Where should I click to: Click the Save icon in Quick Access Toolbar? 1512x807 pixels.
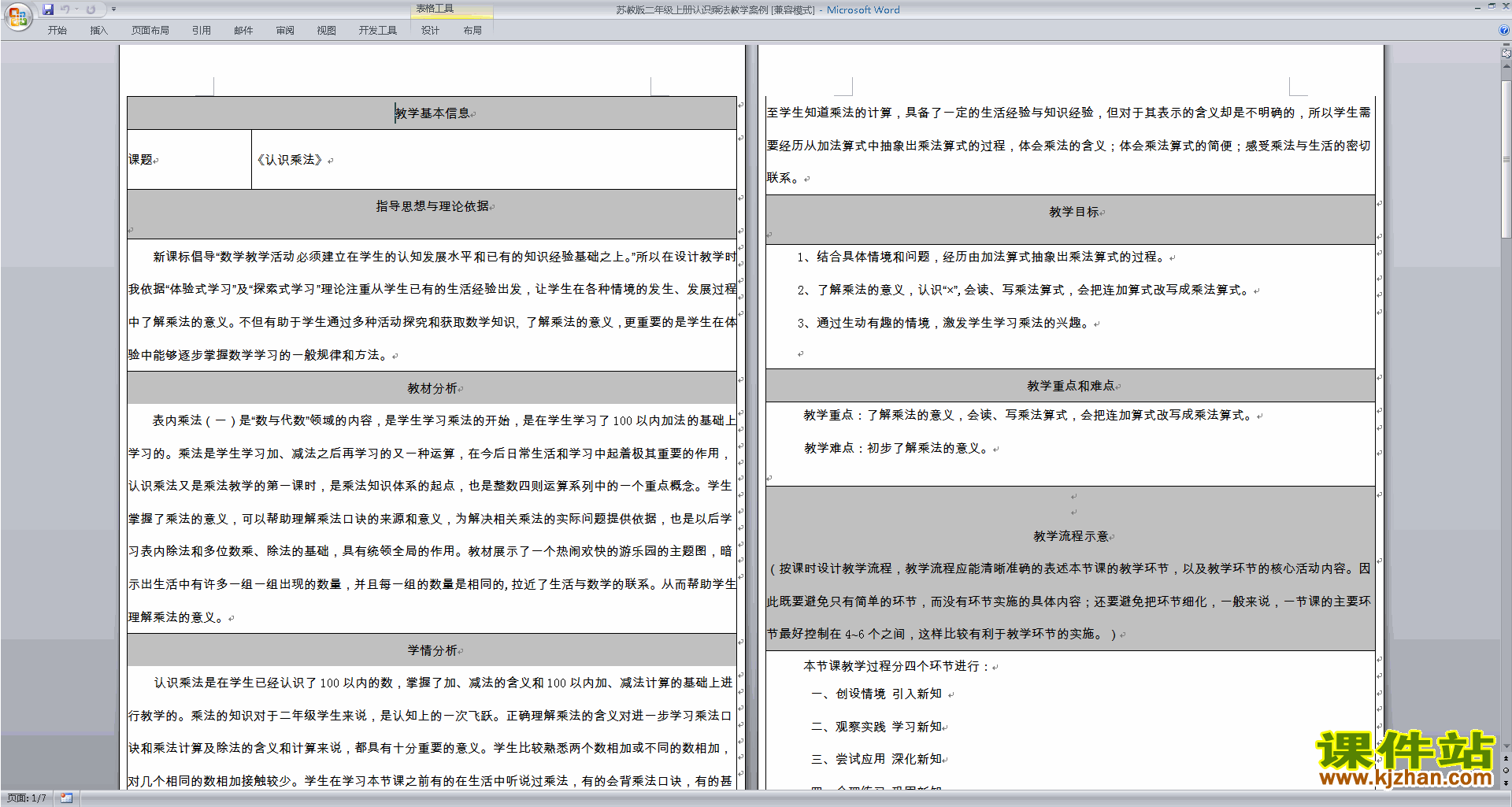48,9
